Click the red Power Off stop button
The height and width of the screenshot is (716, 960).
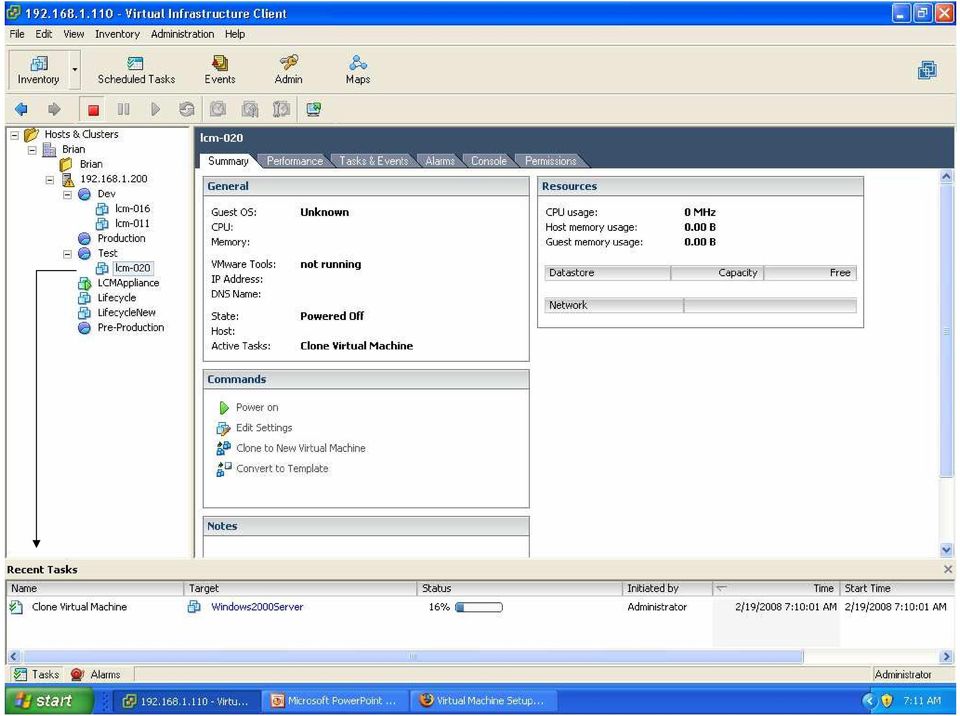pos(93,110)
